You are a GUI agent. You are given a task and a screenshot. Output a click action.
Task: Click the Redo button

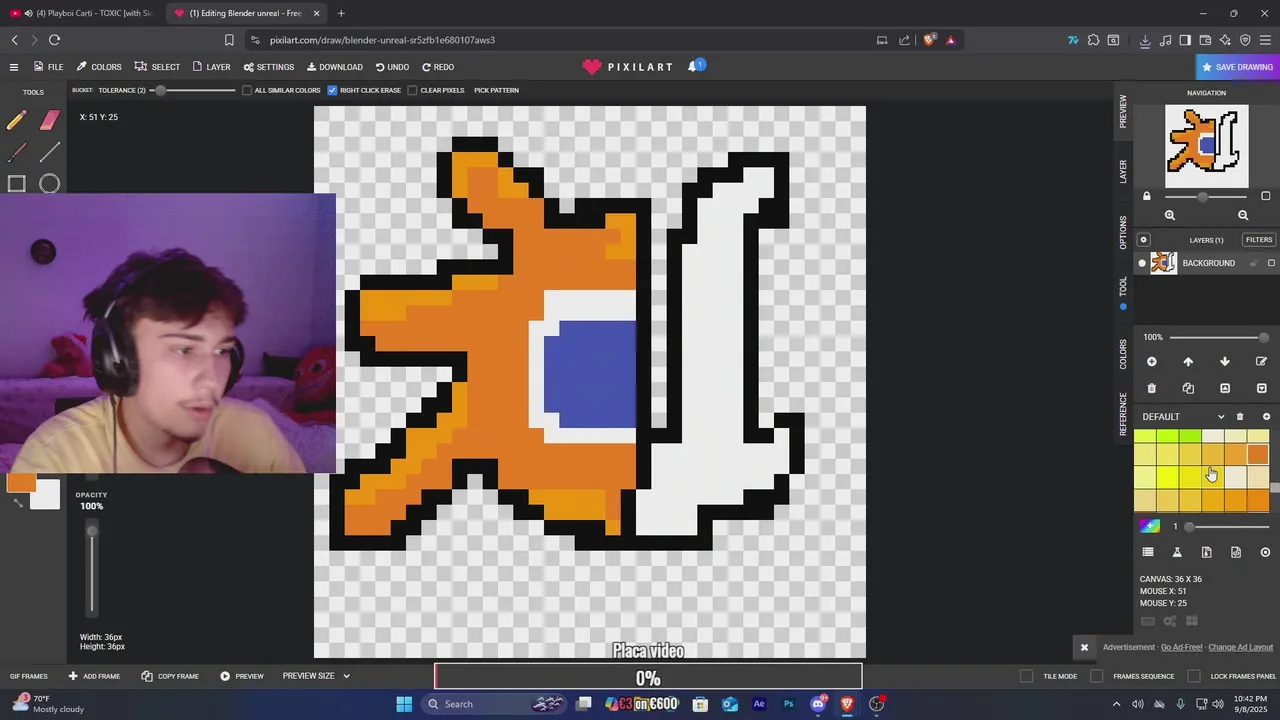point(438,67)
